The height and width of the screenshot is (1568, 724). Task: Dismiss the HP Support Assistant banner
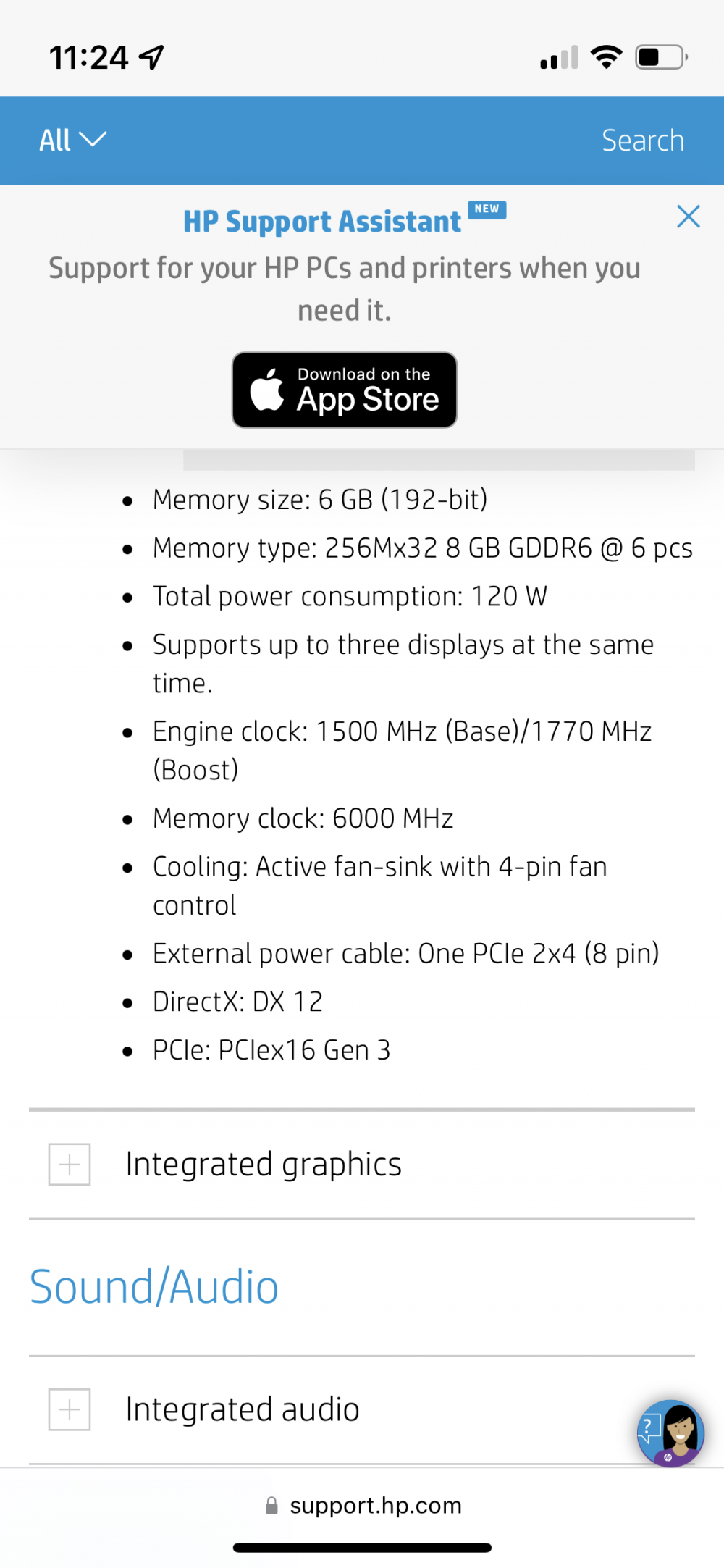coord(688,216)
